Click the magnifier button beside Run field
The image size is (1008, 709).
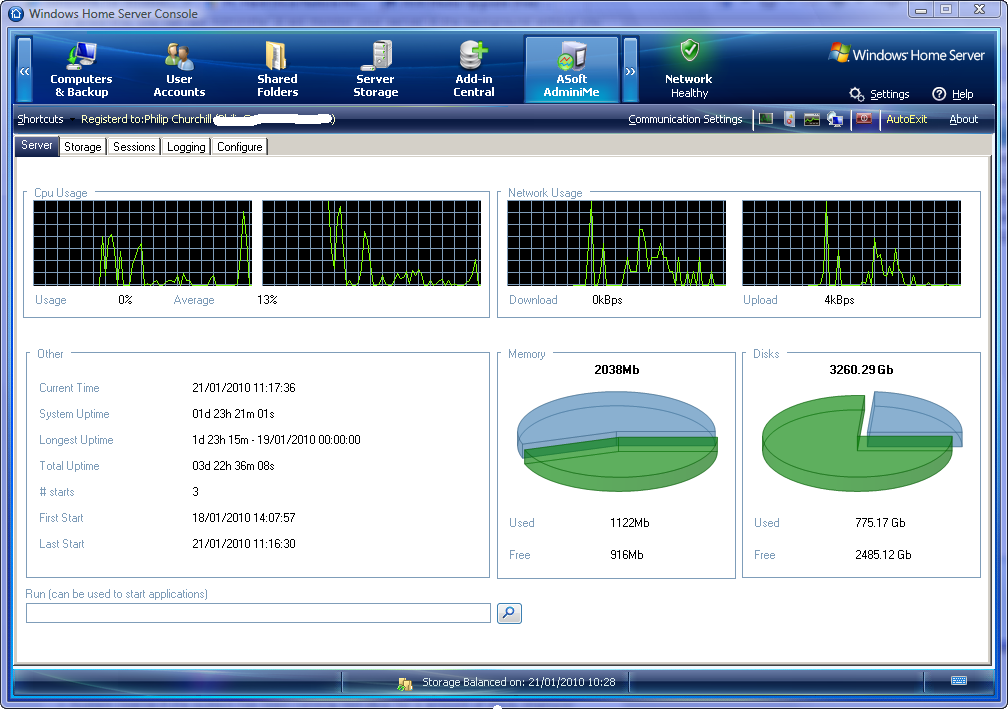pos(509,613)
